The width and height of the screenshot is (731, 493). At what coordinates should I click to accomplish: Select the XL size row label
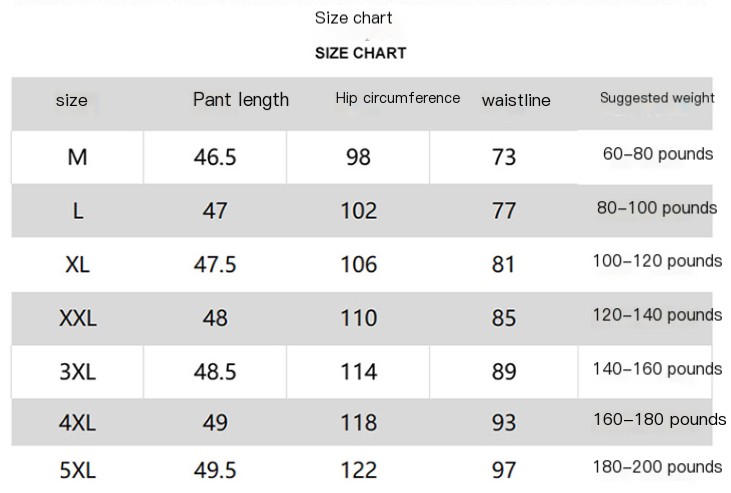[77, 264]
